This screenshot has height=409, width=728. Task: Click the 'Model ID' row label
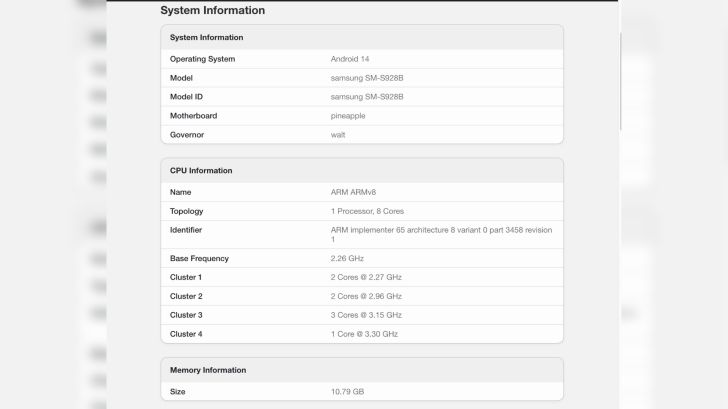186,97
